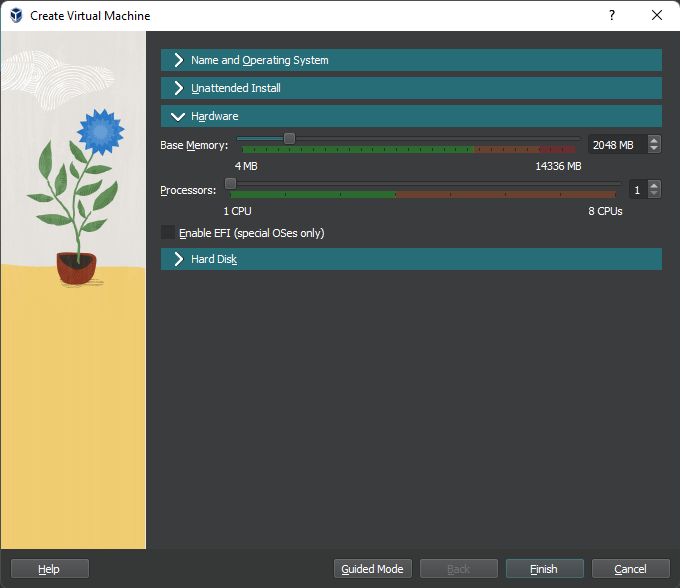Click the Processors slider handle
Viewport: 680px width, 588px height.
[x=231, y=183]
